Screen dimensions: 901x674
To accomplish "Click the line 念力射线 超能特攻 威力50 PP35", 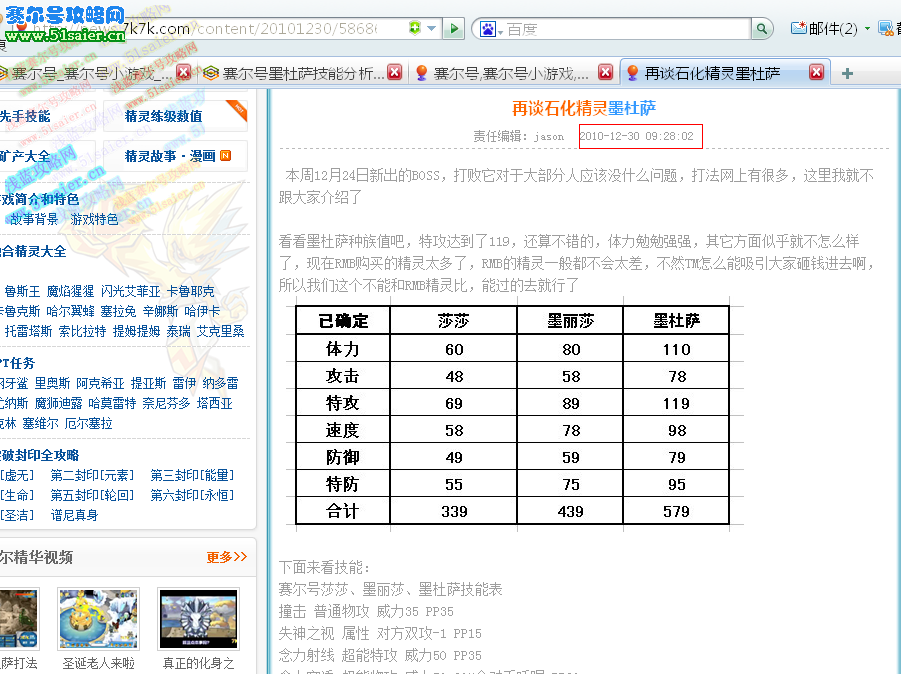I will coord(380,655).
